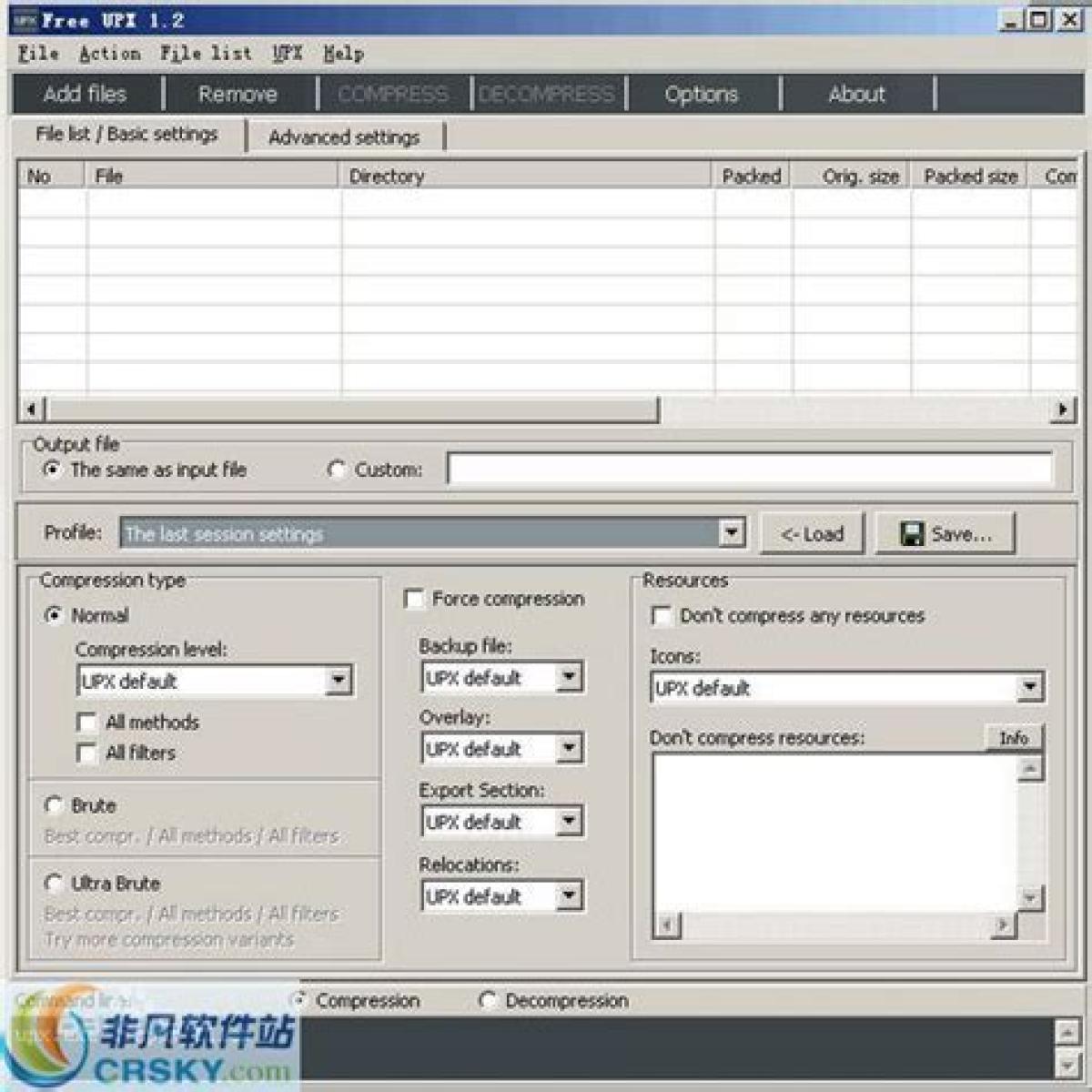Enable Force compression checkbox
This screenshot has height=1092, width=1092.
pyautogui.click(x=414, y=599)
